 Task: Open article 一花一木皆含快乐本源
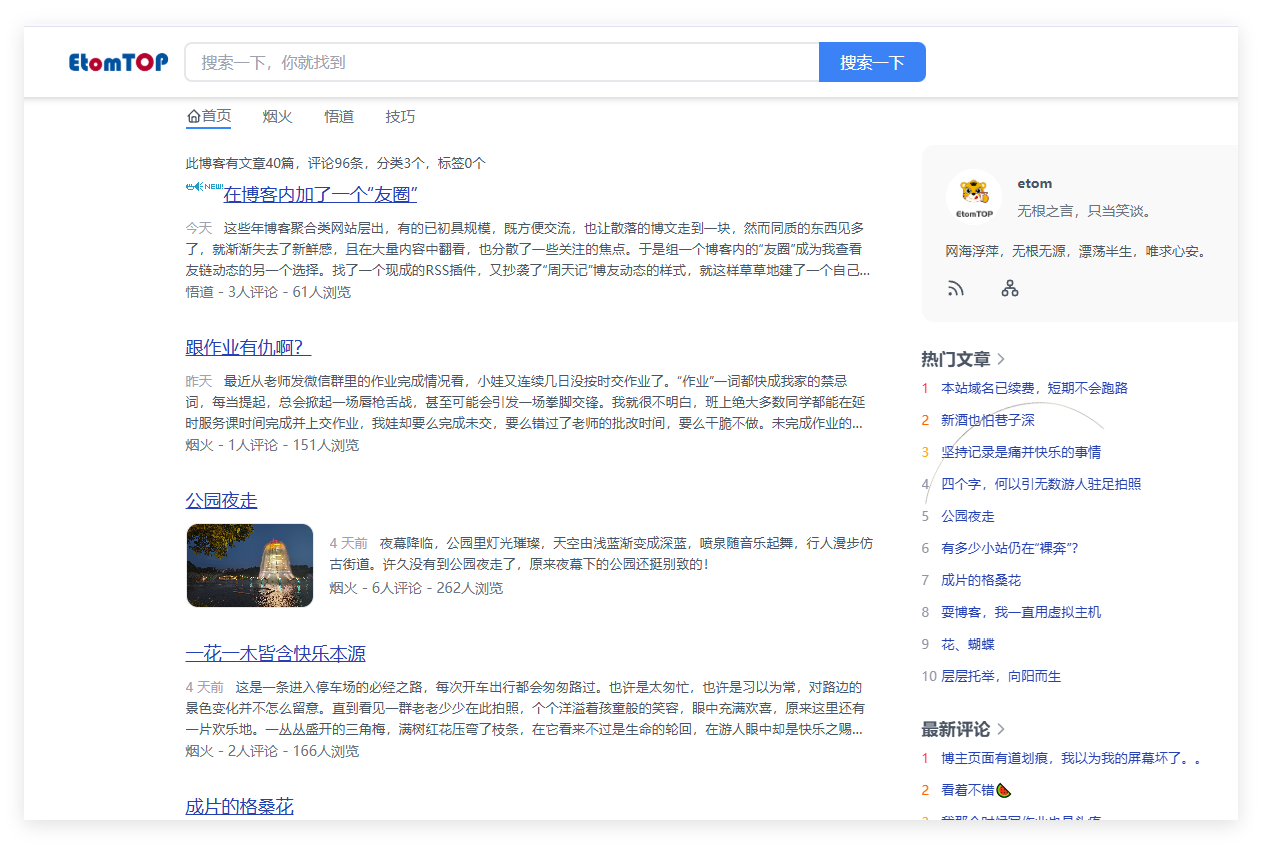(275, 654)
